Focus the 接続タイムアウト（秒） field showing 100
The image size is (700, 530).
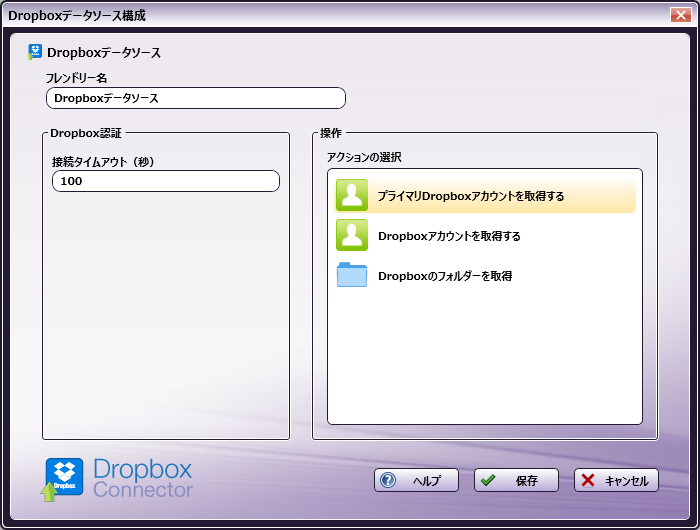coord(166,181)
